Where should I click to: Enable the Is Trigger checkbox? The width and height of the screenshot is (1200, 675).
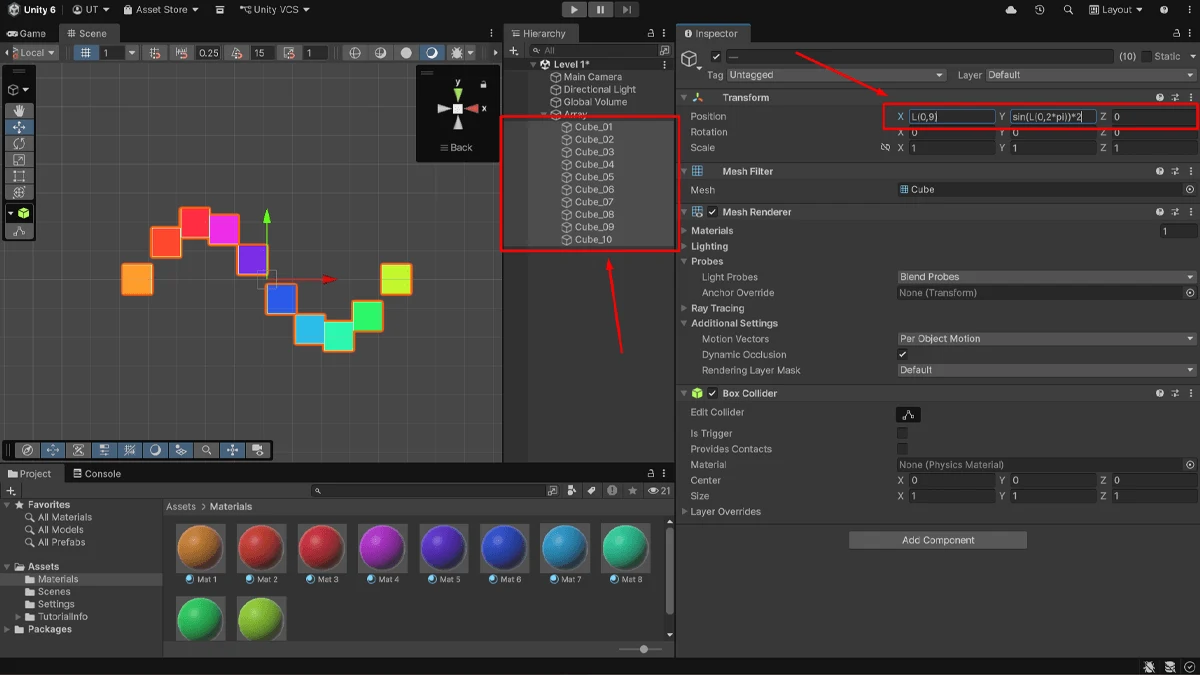pyautogui.click(x=902, y=433)
